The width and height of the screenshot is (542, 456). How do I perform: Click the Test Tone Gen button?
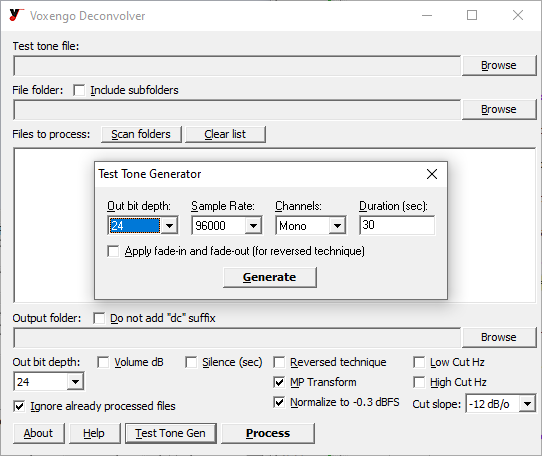pos(170,433)
